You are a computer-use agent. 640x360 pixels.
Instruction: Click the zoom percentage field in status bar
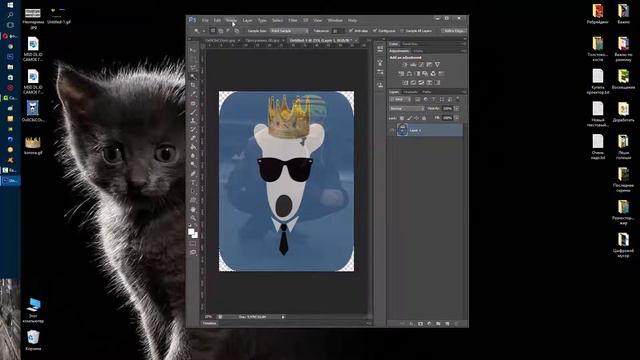pos(209,317)
